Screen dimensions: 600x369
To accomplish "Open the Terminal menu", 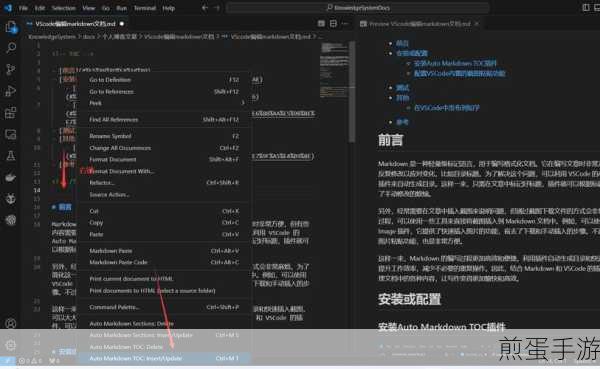I will coord(144,8).
